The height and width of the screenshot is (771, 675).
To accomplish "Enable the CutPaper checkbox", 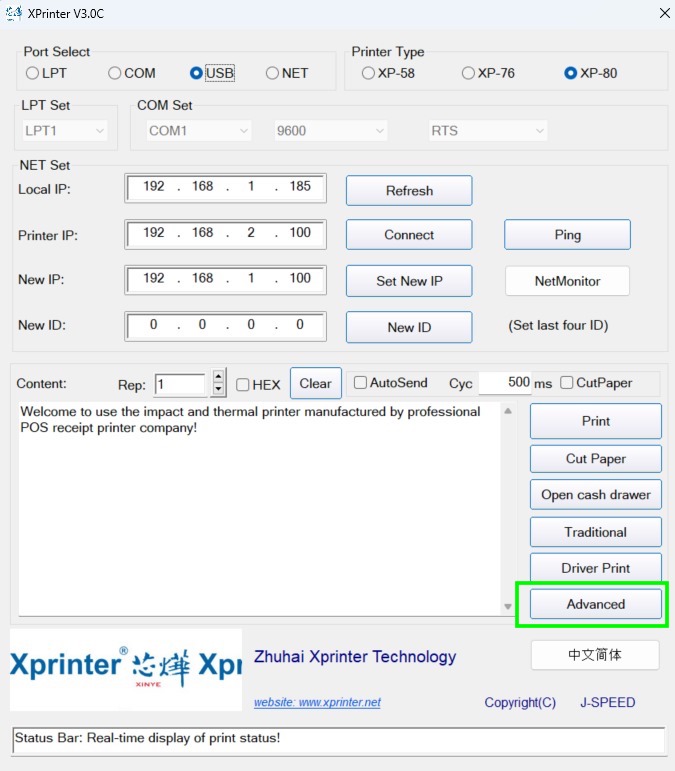I will (x=567, y=383).
